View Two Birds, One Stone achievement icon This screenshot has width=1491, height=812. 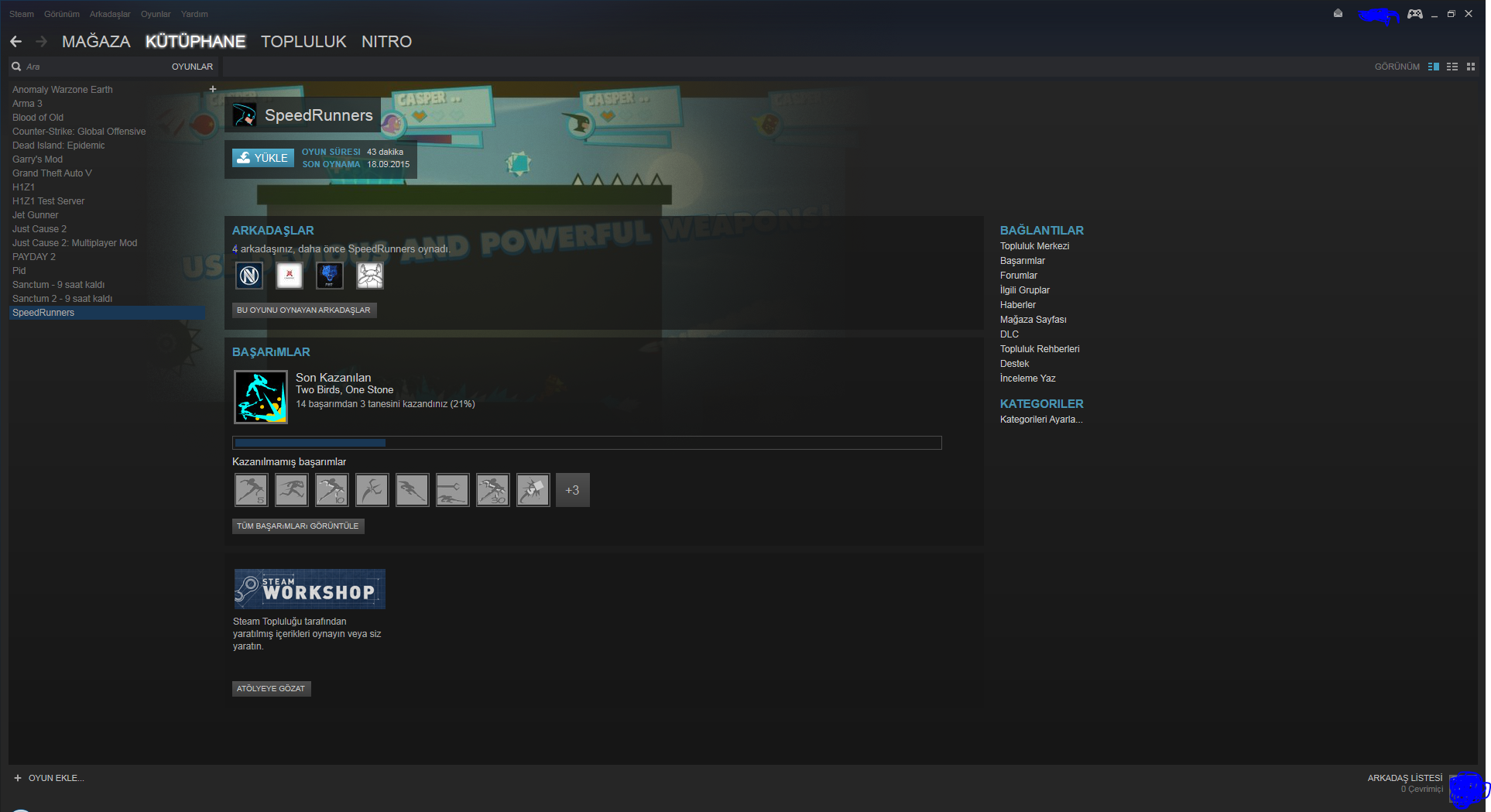[261, 397]
